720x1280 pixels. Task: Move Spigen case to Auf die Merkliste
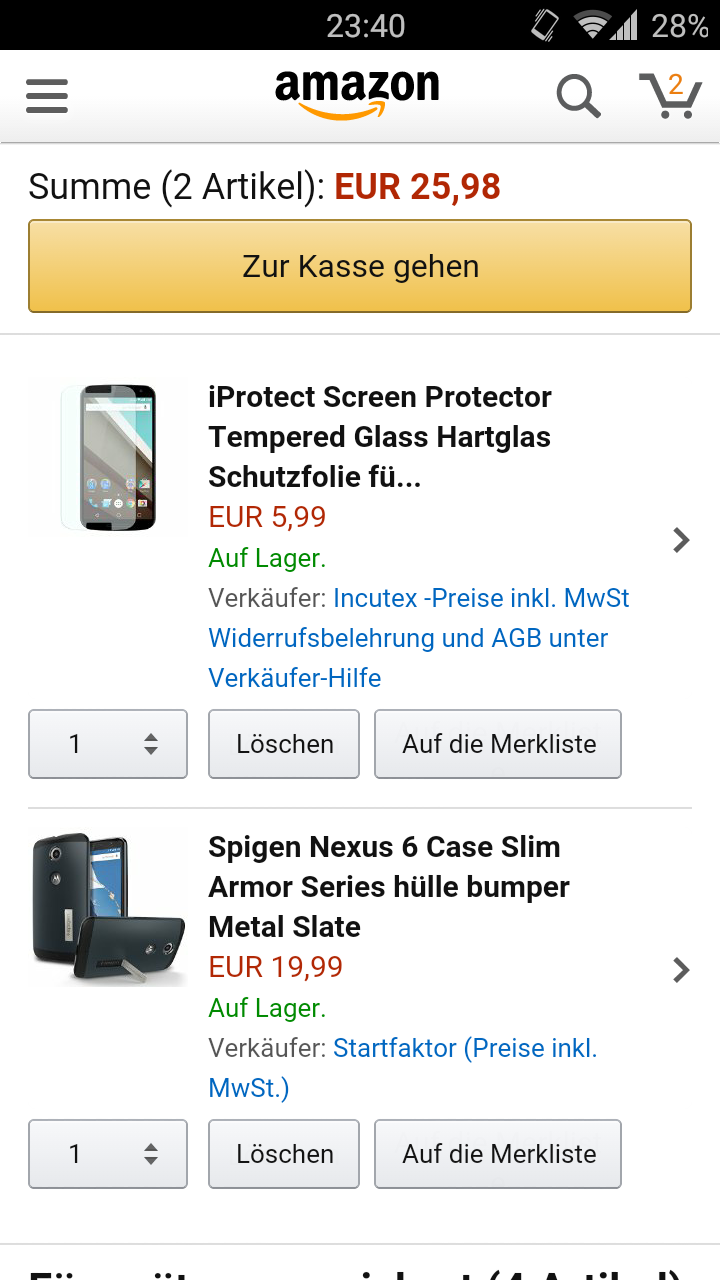pyautogui.click(x=498, y=1154)
